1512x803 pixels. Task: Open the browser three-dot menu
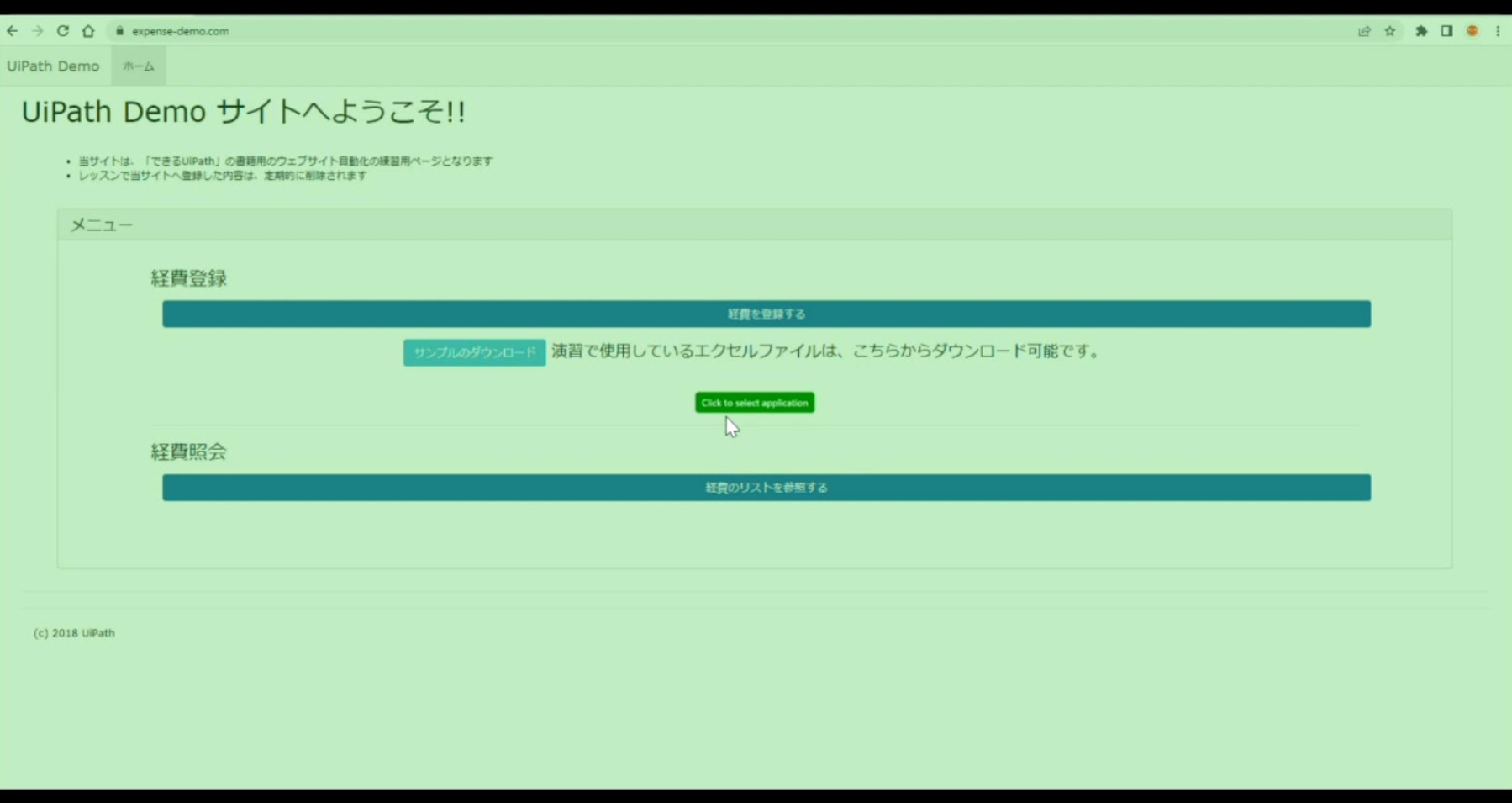1498,31
